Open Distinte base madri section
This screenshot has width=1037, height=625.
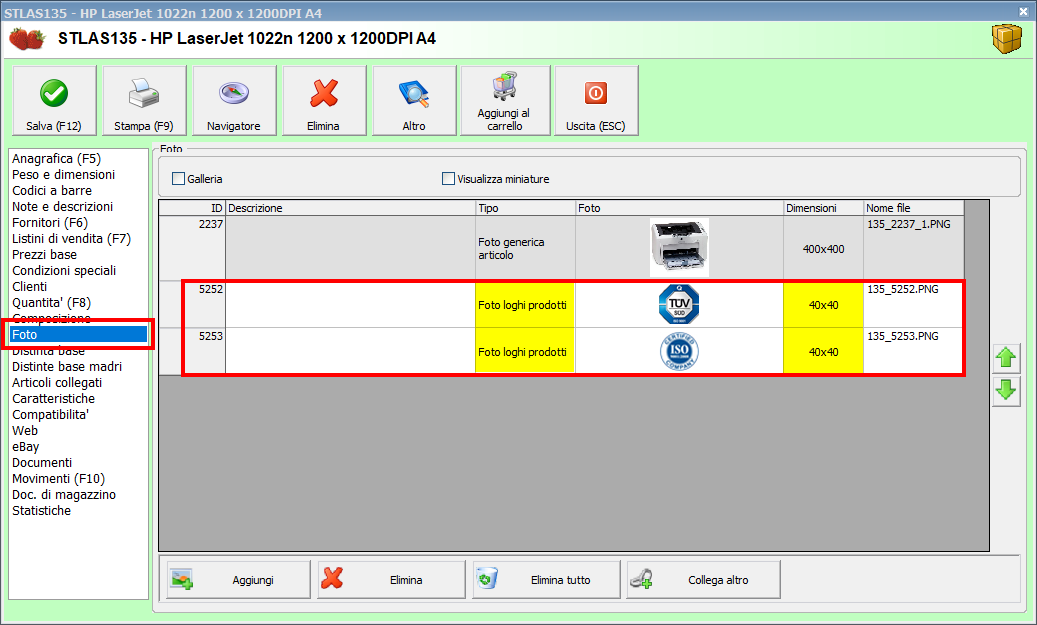pos(67,366)
